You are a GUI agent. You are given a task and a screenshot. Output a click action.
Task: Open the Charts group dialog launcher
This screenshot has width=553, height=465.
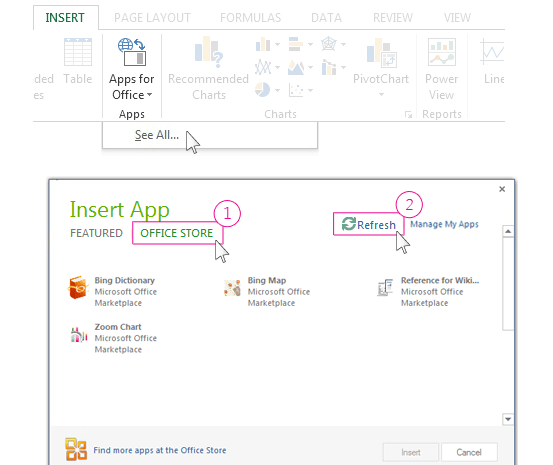(408, 114)
